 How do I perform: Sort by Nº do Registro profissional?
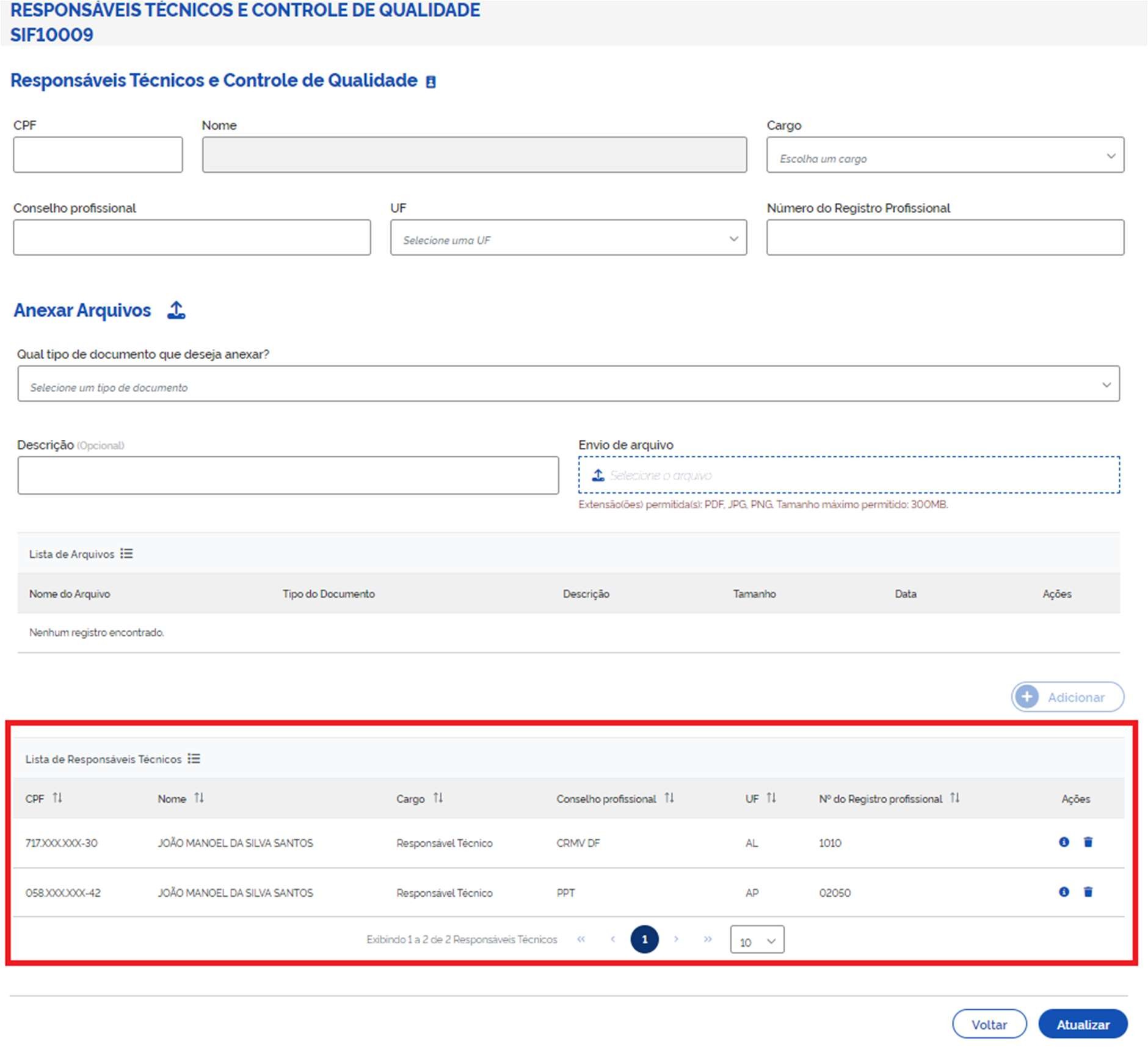pyautogui.click(x=955, y=798)
